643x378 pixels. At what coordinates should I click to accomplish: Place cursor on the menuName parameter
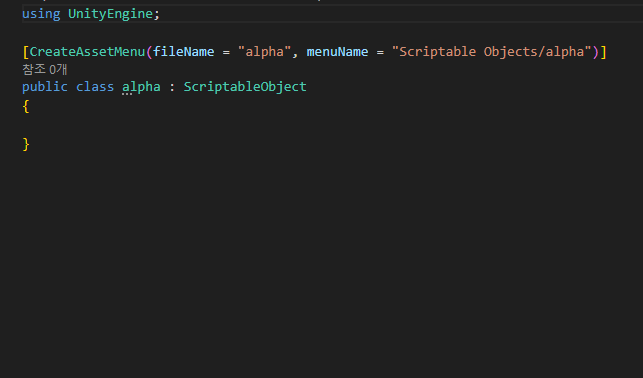337,52
